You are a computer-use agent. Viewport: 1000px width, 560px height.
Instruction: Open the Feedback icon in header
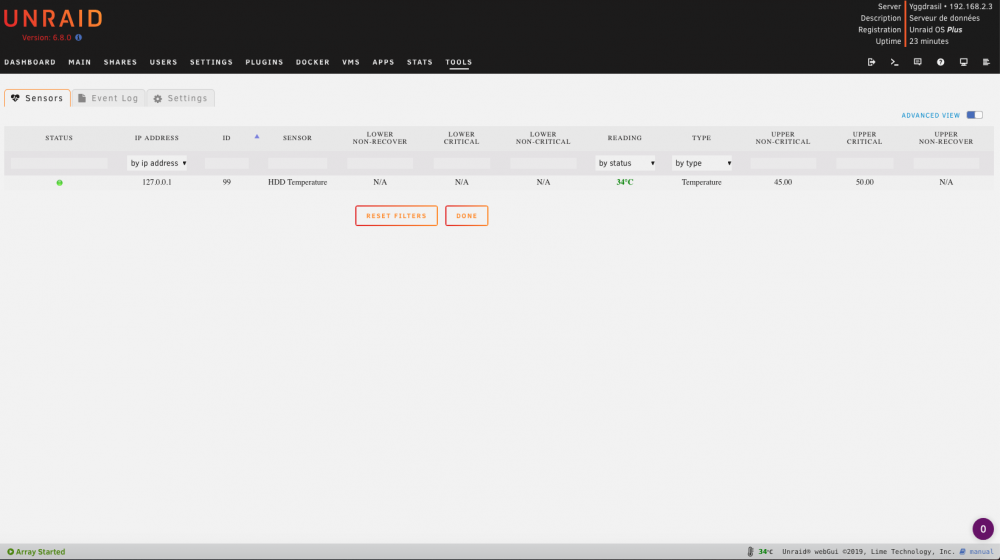(917, 62)
